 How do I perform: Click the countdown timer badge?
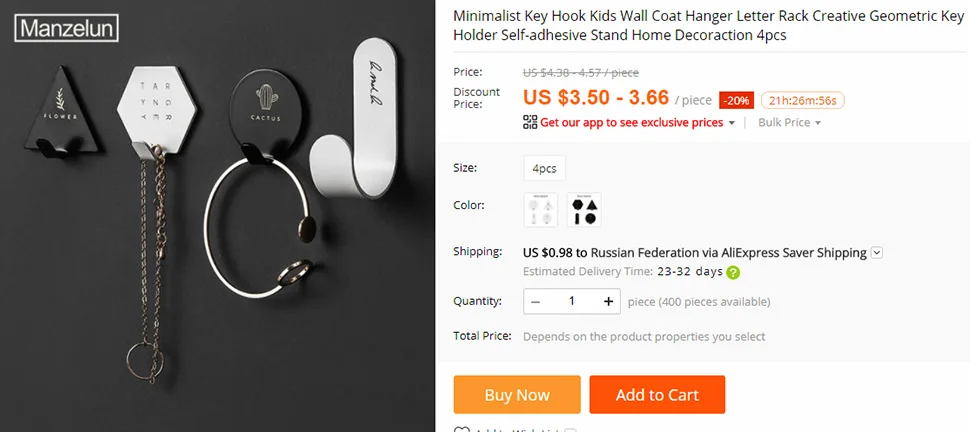(802, 100)
